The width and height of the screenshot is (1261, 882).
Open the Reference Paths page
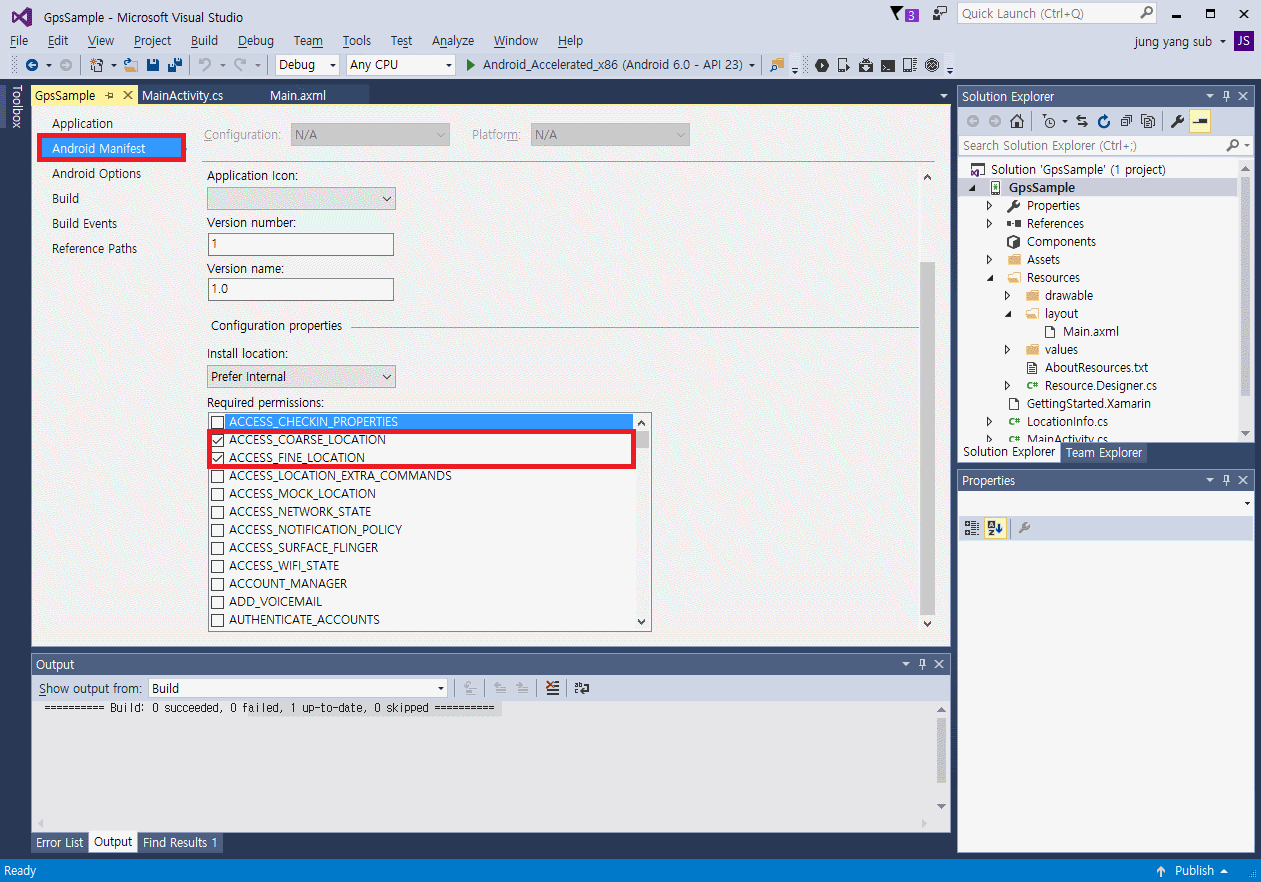95,249
